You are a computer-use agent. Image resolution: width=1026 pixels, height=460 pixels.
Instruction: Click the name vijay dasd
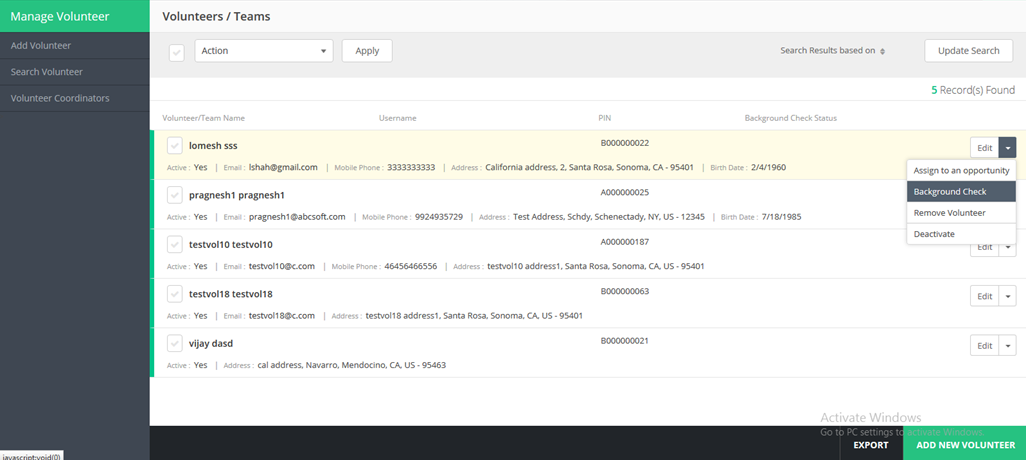[211, 344]
